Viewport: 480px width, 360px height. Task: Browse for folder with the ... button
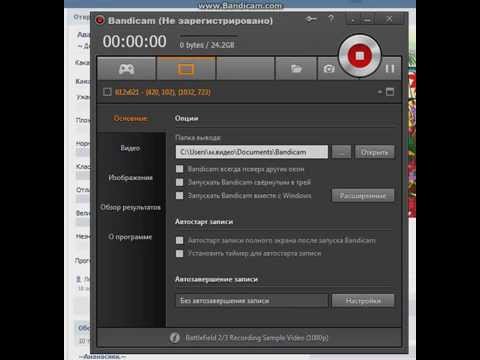341,152
